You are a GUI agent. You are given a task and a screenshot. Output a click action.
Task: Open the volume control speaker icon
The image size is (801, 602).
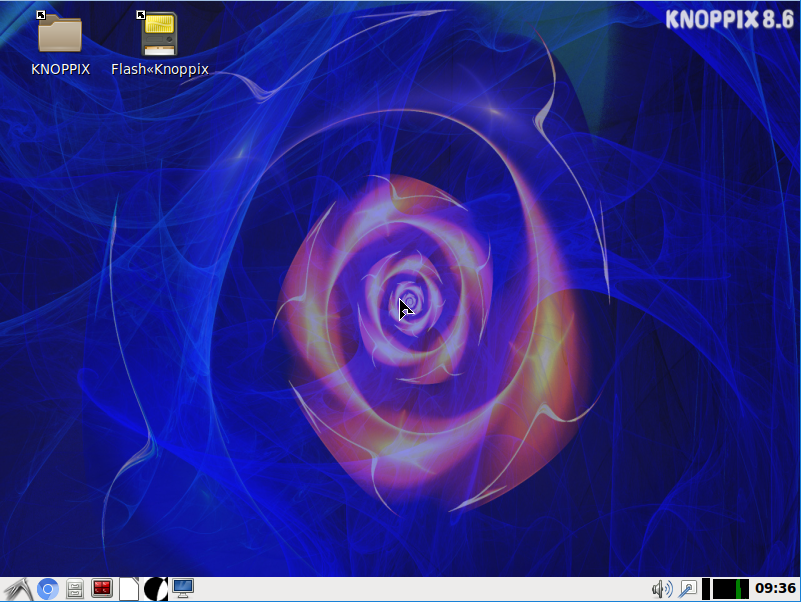pos(662,589)
